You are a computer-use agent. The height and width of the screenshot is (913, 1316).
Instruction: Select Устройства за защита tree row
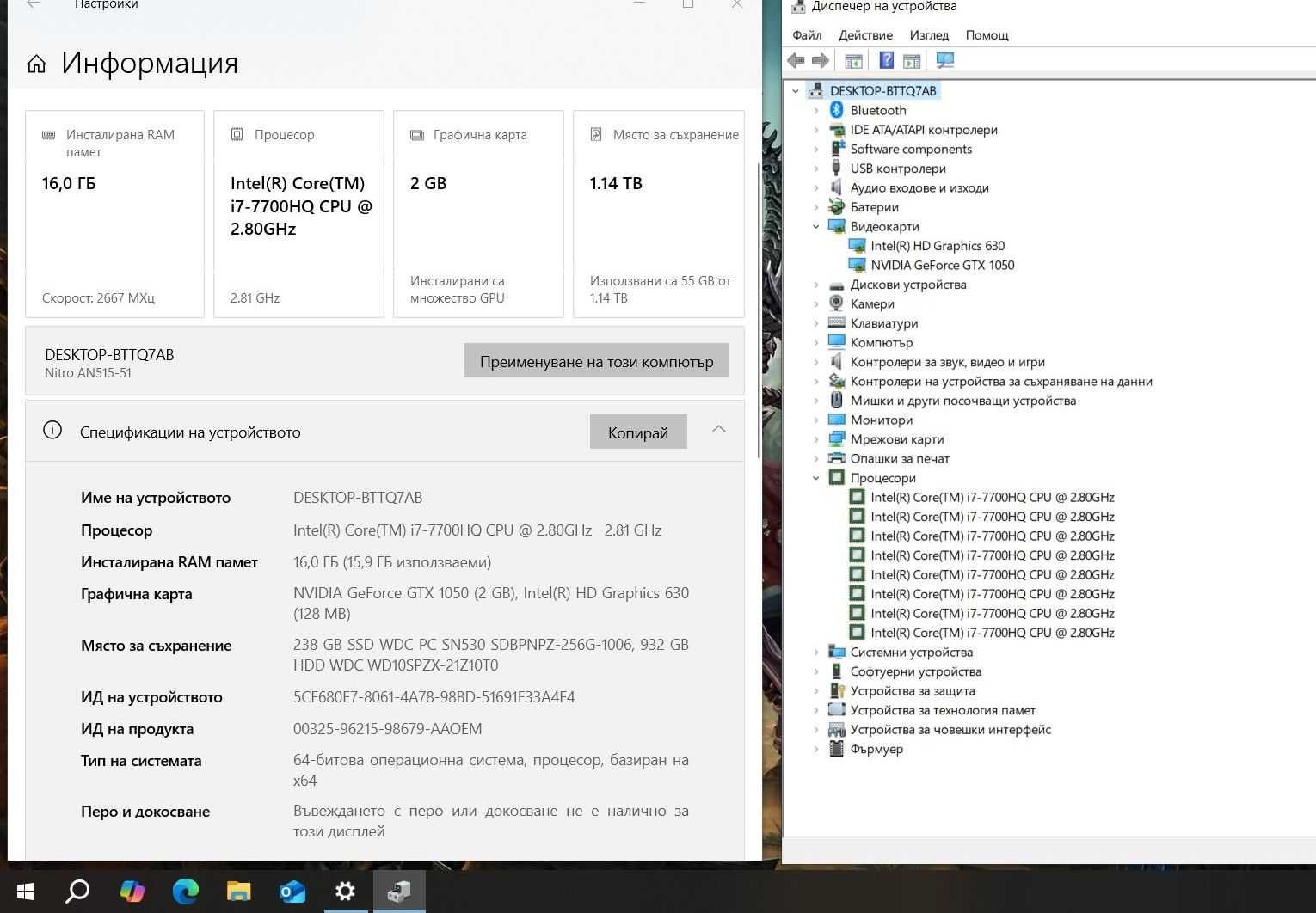click(913, 691)
